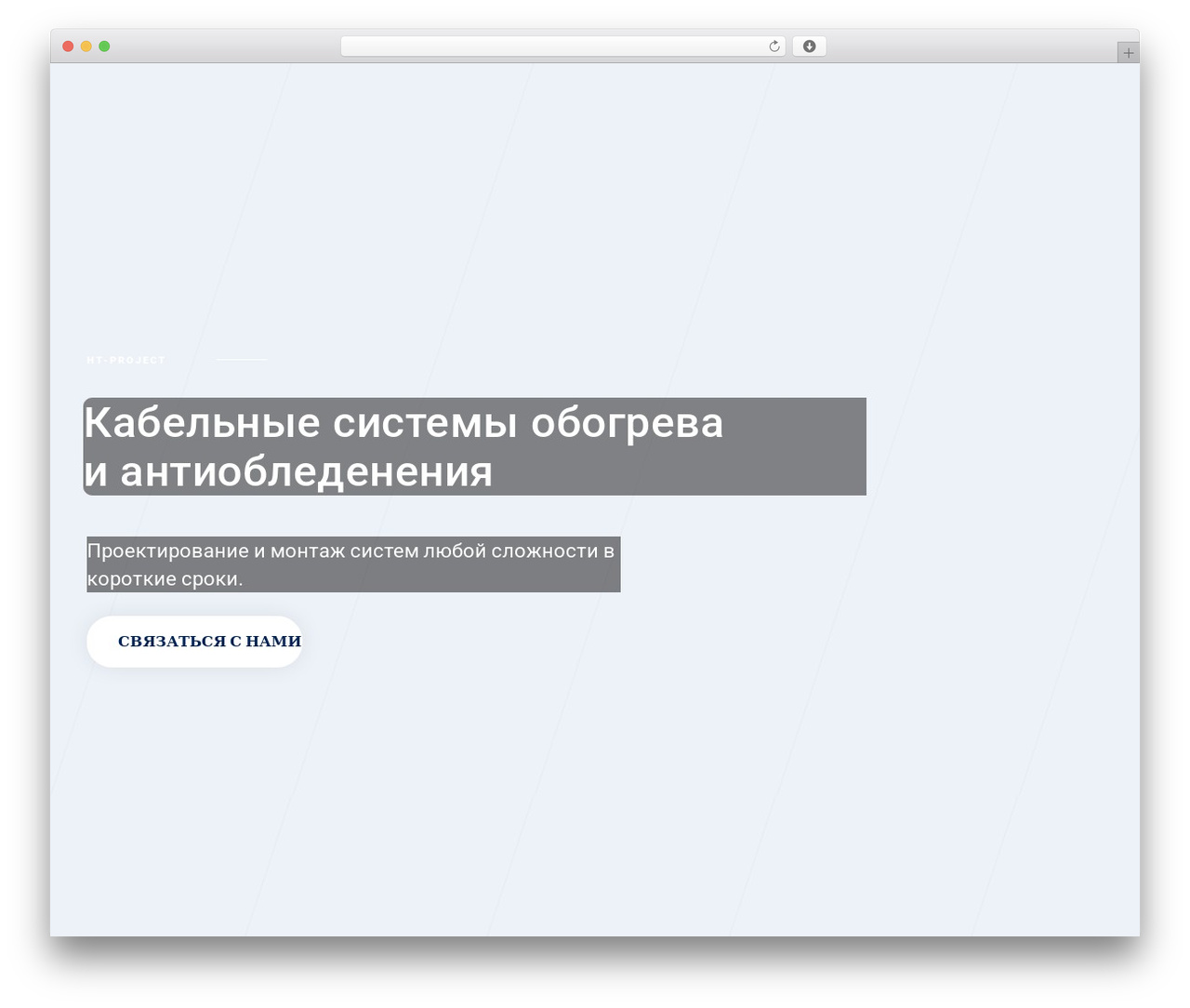Screen dimensions: 1190x1008
Task: Click the reload page icon
Action: tap(774, 46)
